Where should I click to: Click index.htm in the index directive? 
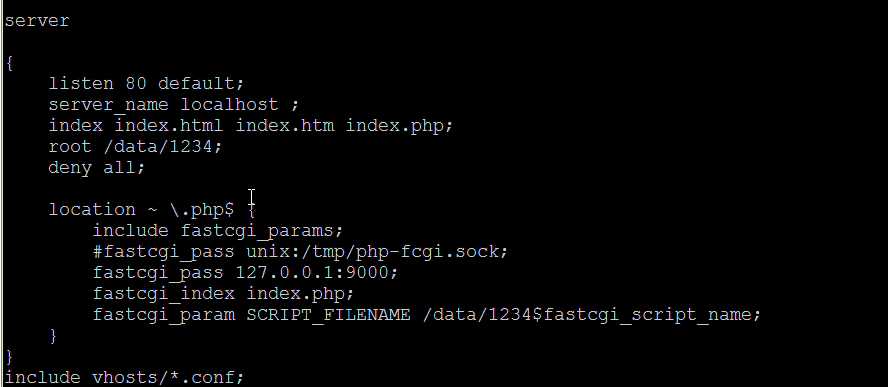pyautogui.click(x=284, y=125)
